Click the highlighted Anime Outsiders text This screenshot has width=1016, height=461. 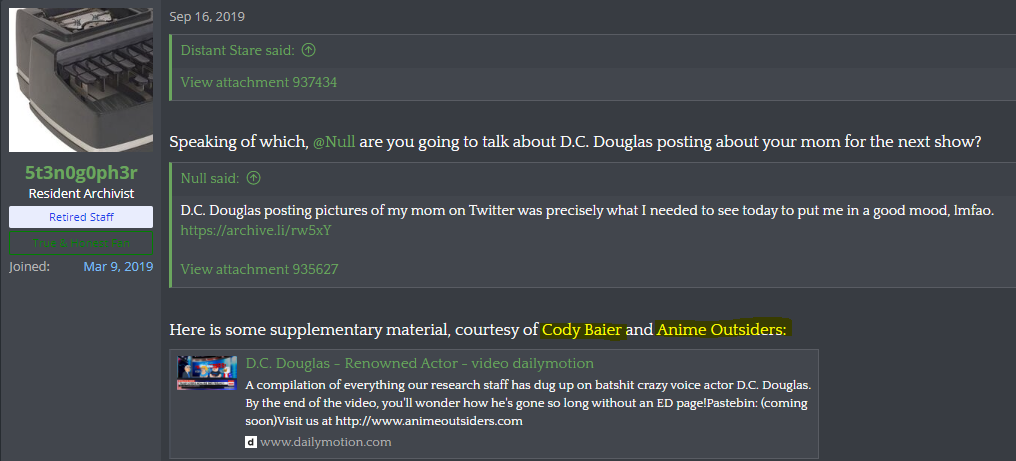pyautogui.click(x=721, y=330)
